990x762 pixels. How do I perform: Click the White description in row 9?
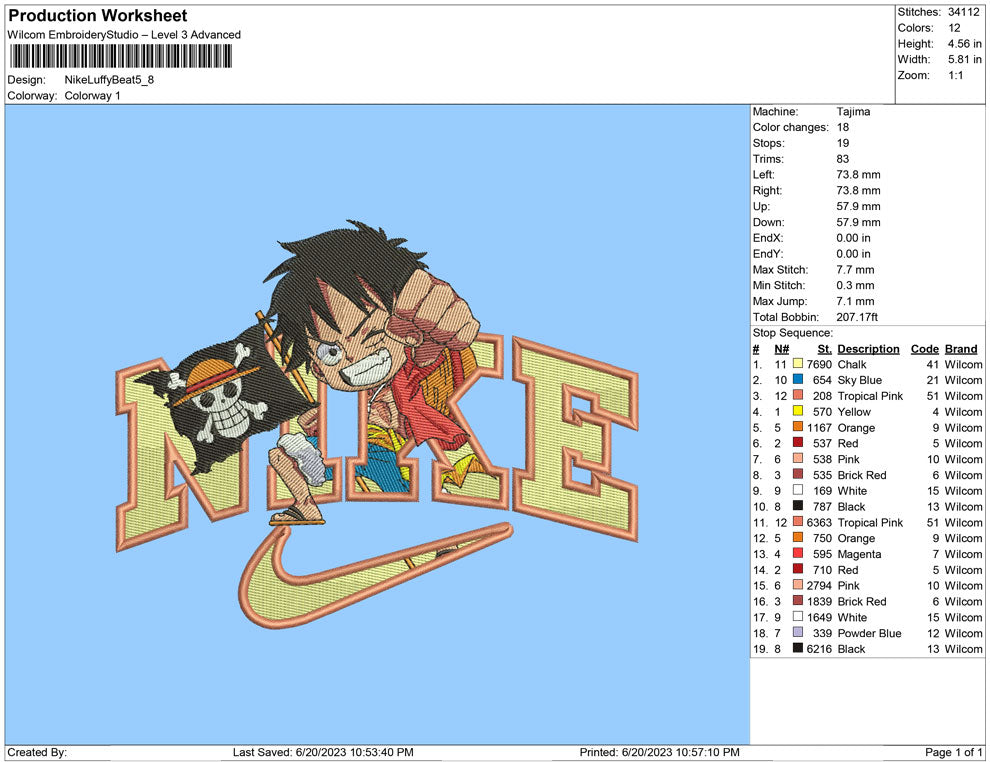click(852, 491)
